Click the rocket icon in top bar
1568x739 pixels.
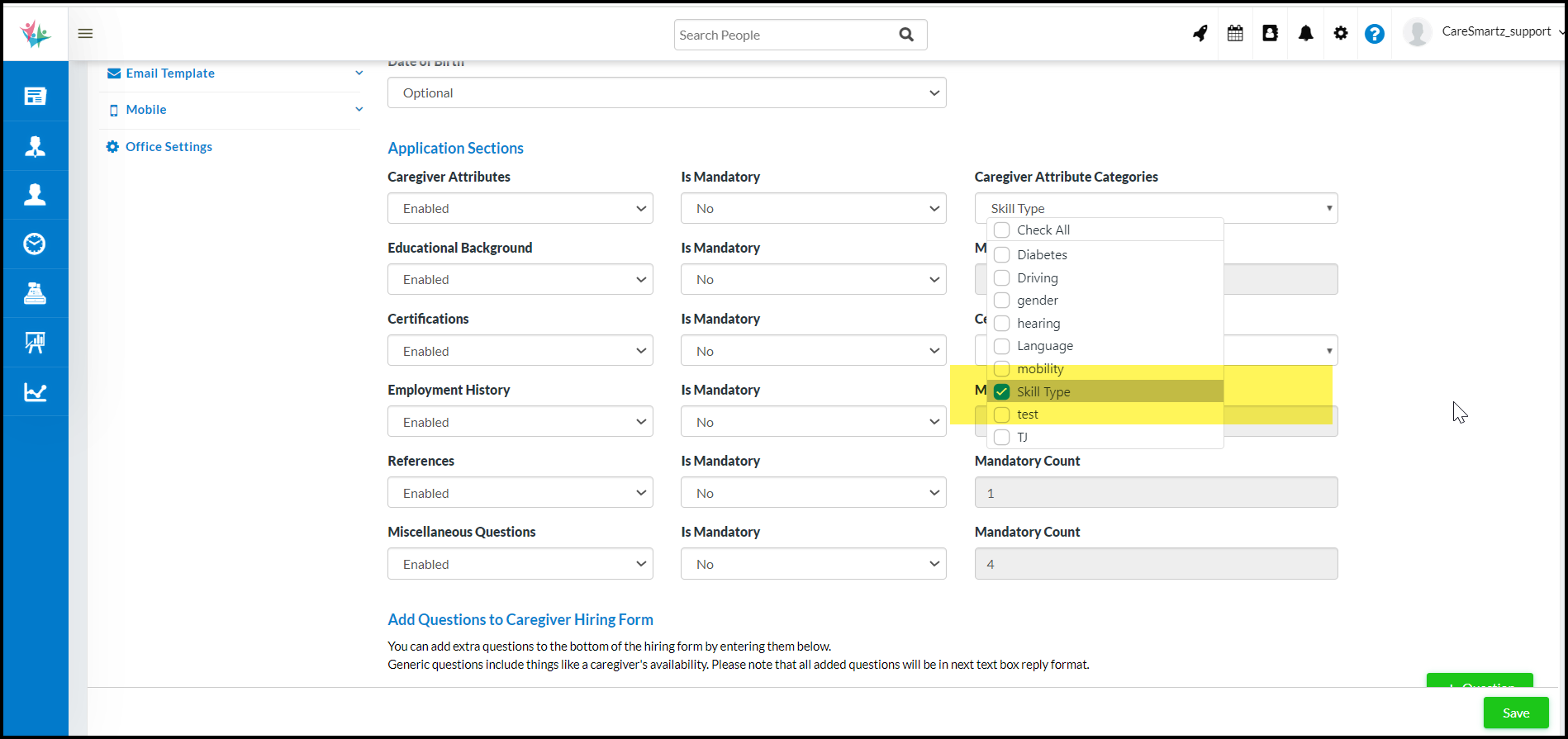(x=1200, y=34)
